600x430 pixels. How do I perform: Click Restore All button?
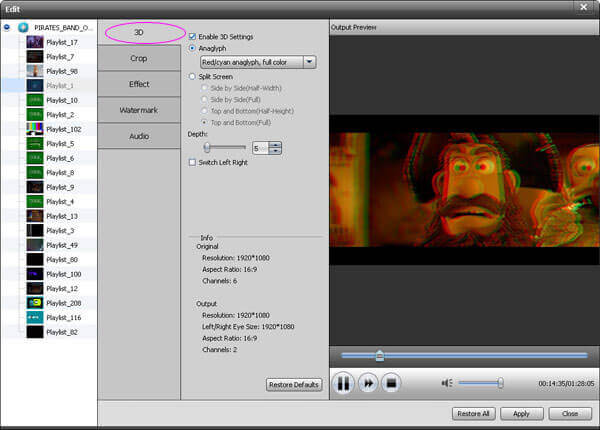[474, 414]
